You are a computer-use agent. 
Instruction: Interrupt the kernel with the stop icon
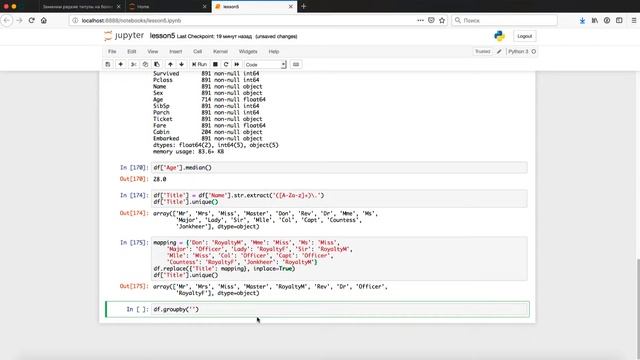(x=215, y=64)
